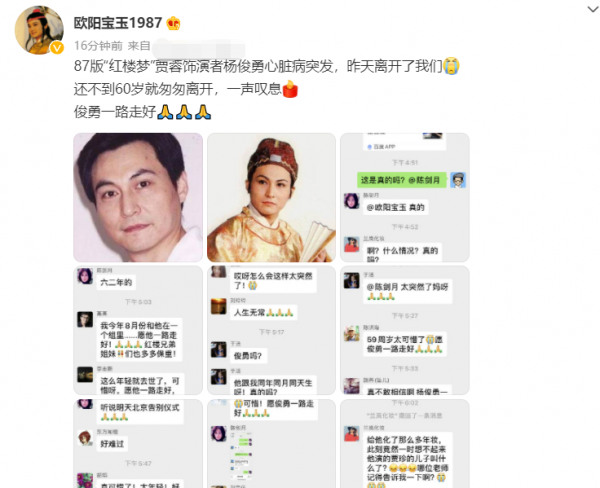Open chat screenshot containing 人生无常

pos(271,330)
